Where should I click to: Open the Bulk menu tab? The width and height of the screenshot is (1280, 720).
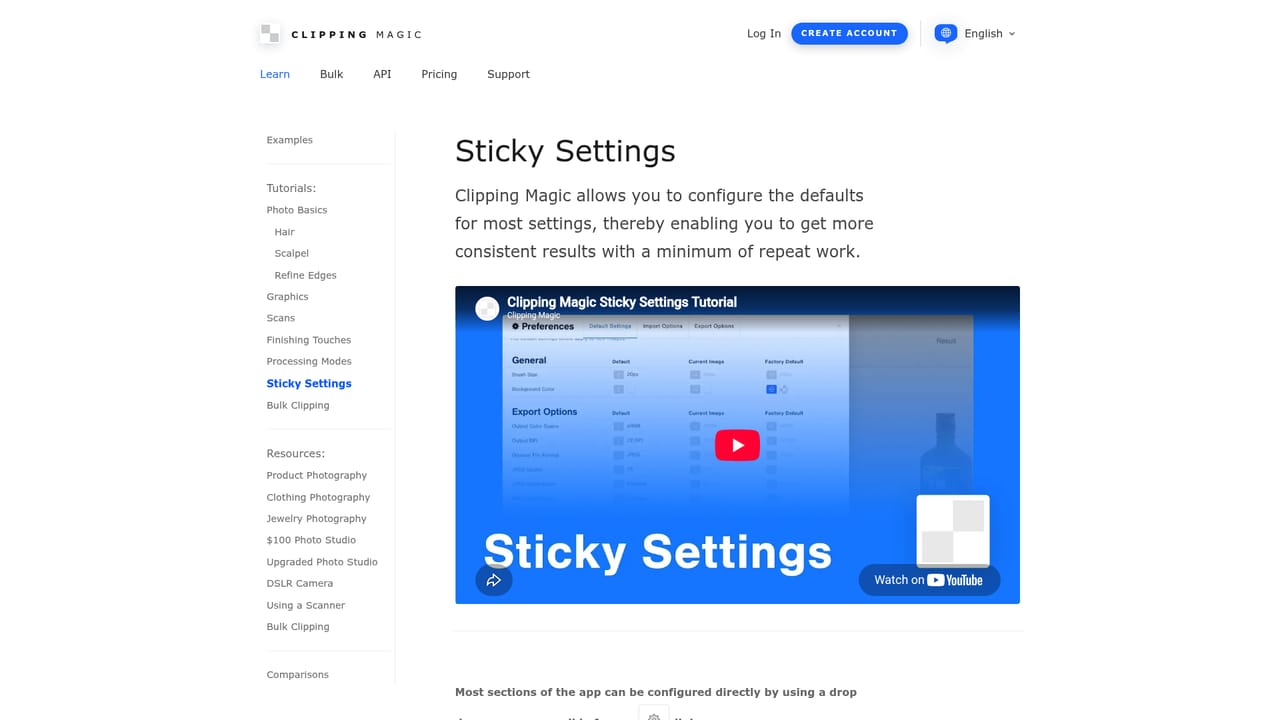click(331, 74)
